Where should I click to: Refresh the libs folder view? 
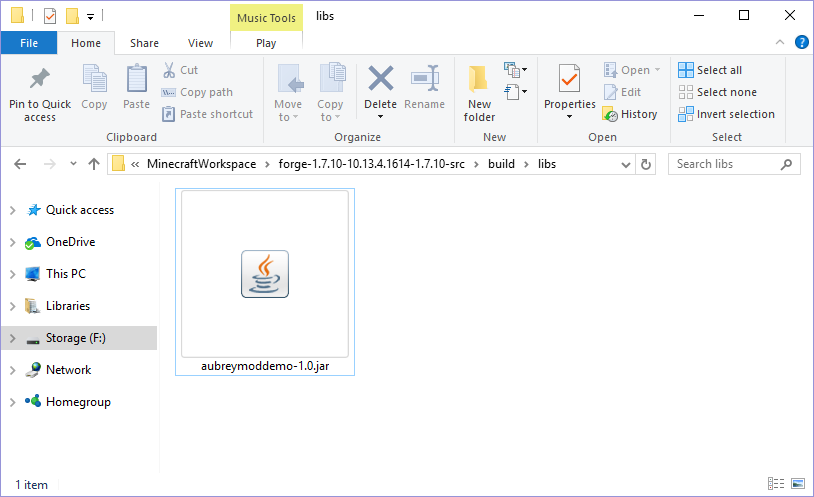pyautogui.click(x=645, y=164)
